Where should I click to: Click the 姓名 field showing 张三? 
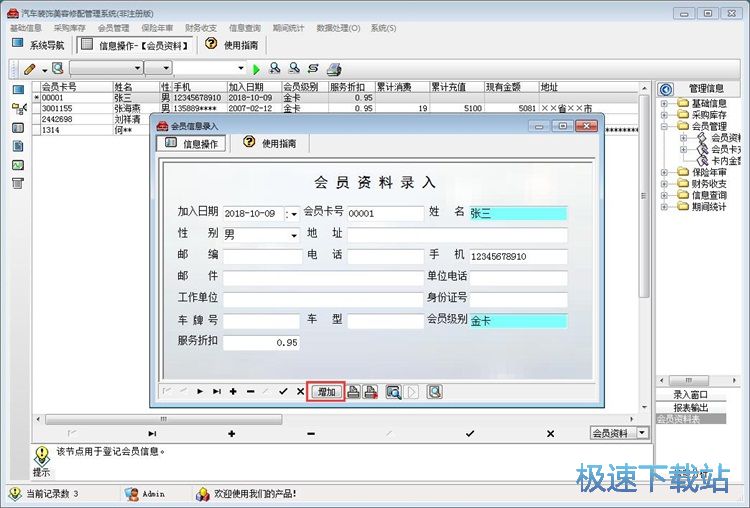pyautogui.click(x=518, y=213)
